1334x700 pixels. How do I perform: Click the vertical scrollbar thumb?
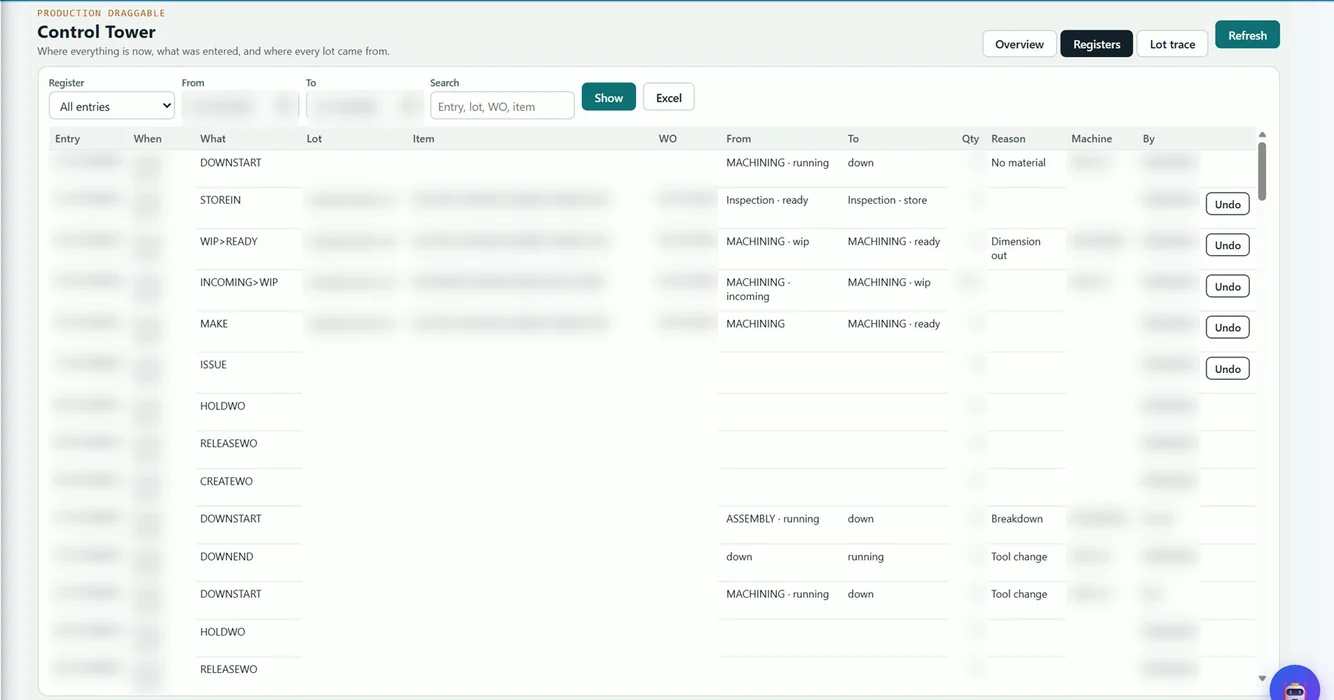1262,171
